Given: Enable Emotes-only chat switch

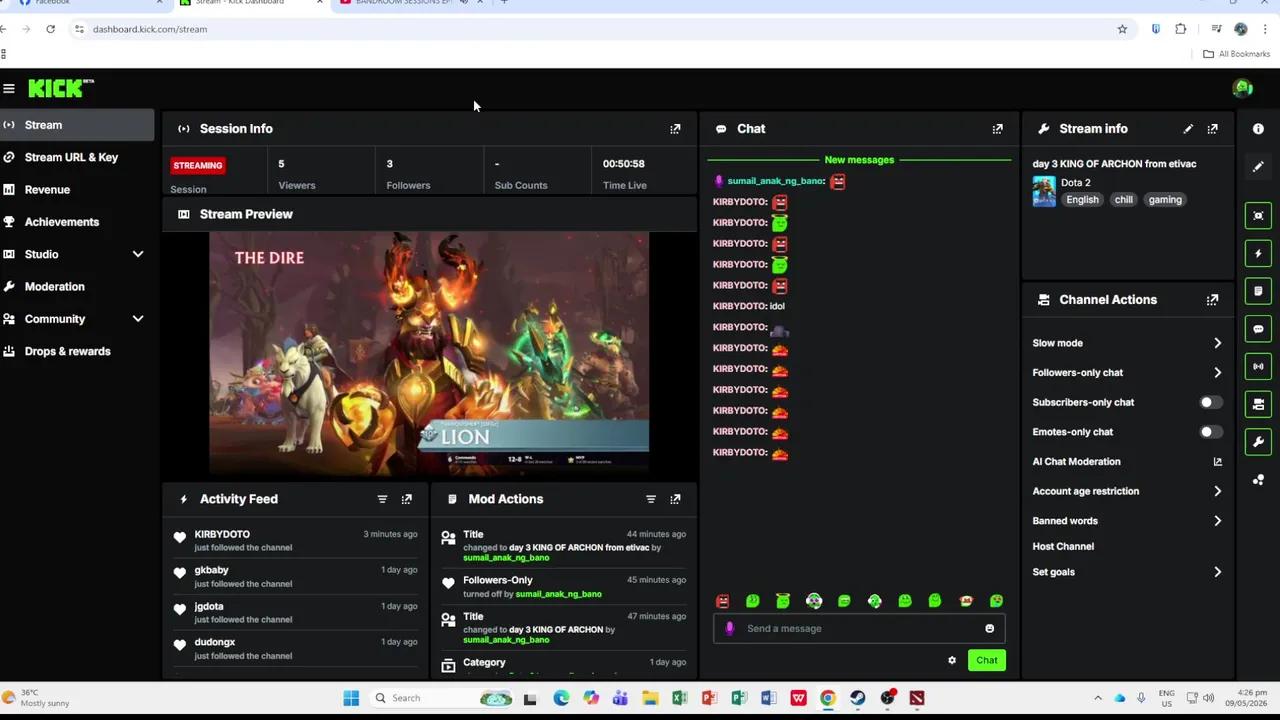Looking at the screenshot, I should click(x=1210, y=432).
